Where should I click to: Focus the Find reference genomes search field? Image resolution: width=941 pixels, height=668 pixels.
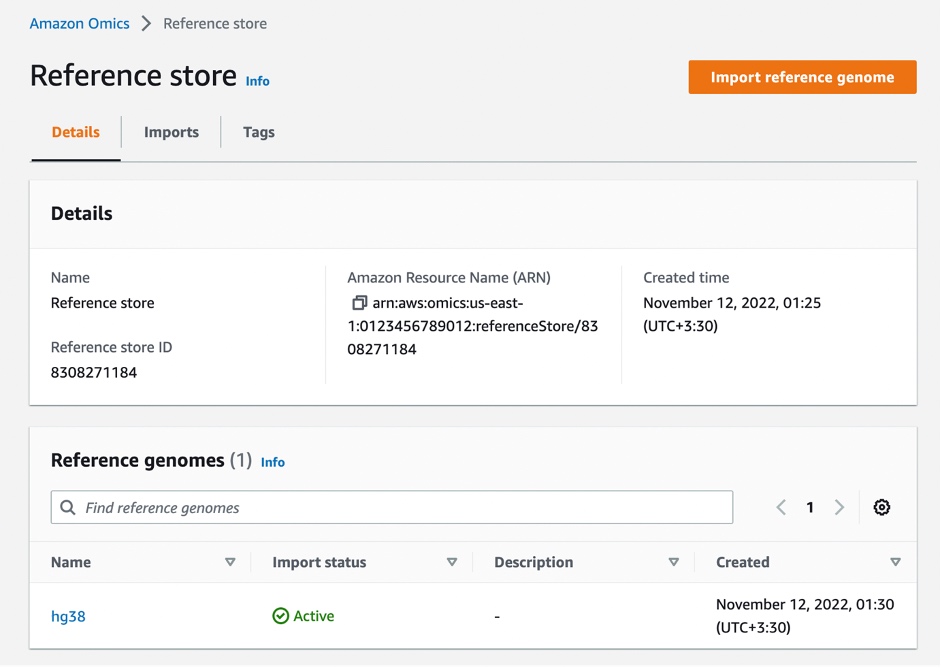click(x=400, y=508)
